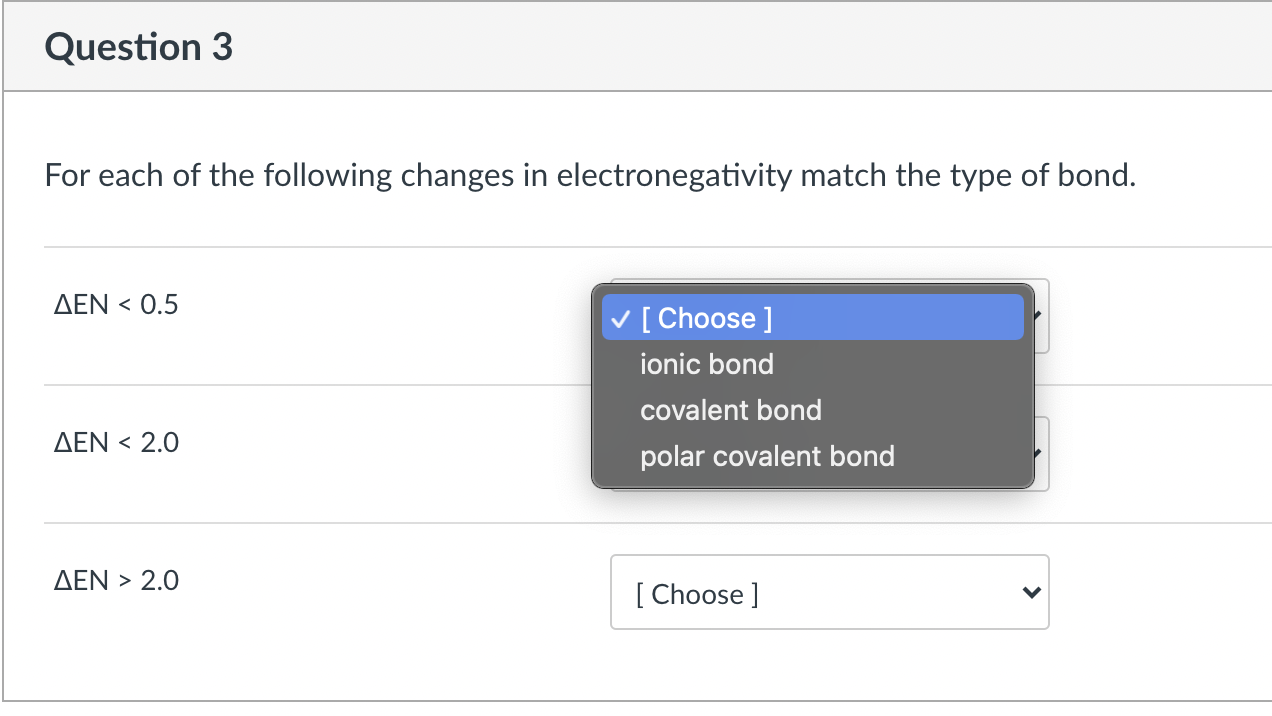Open the ΔEN > 2.0 answer dropdown
Screen dimensions: 1272x716
point(829,592)
